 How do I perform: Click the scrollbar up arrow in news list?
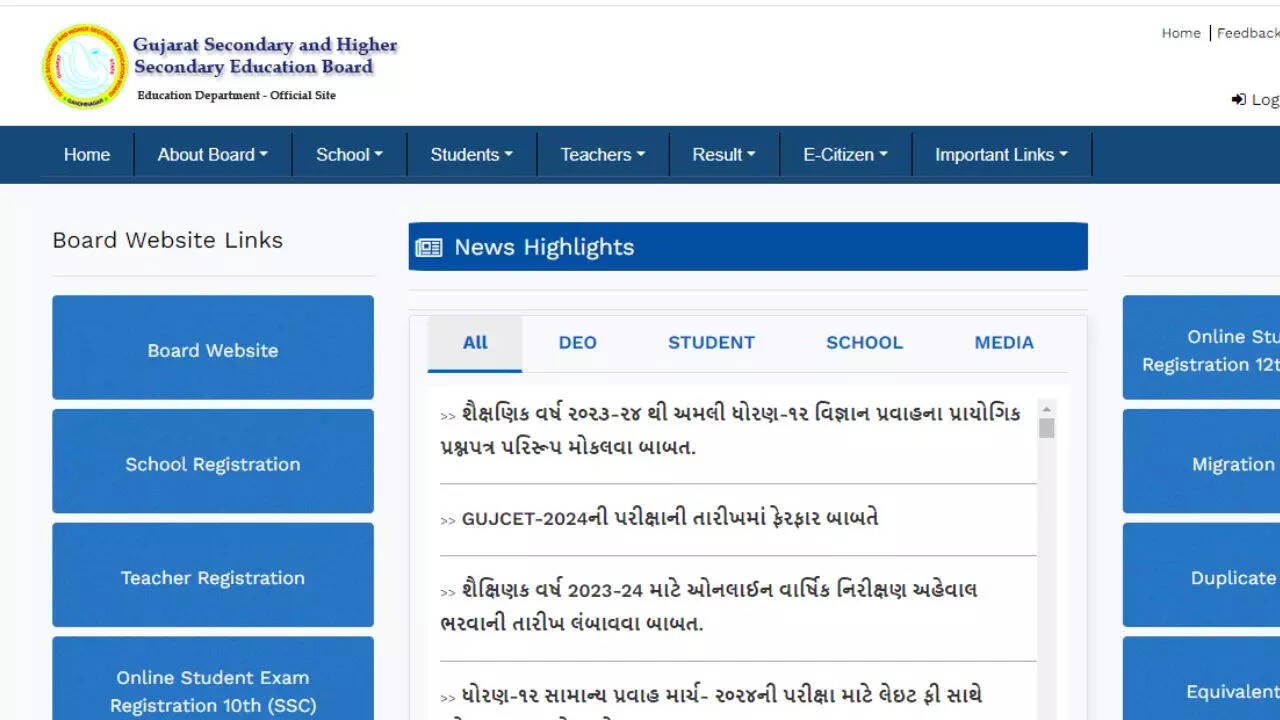[x=1047, y=409]
